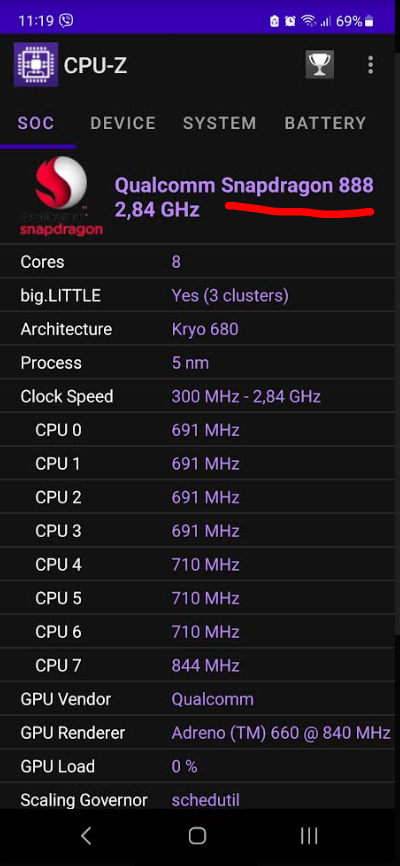400x866 pixels.
Task: Select the Architecture Kryo 680 row
Action: click(200, 329)
